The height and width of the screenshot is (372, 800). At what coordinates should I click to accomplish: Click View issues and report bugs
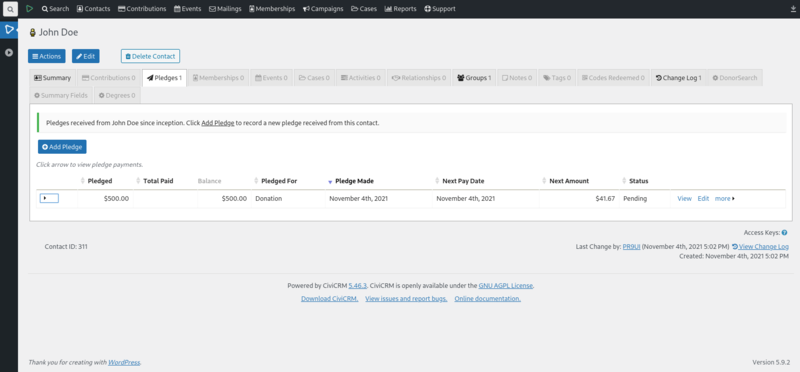[x=406, y=299]
